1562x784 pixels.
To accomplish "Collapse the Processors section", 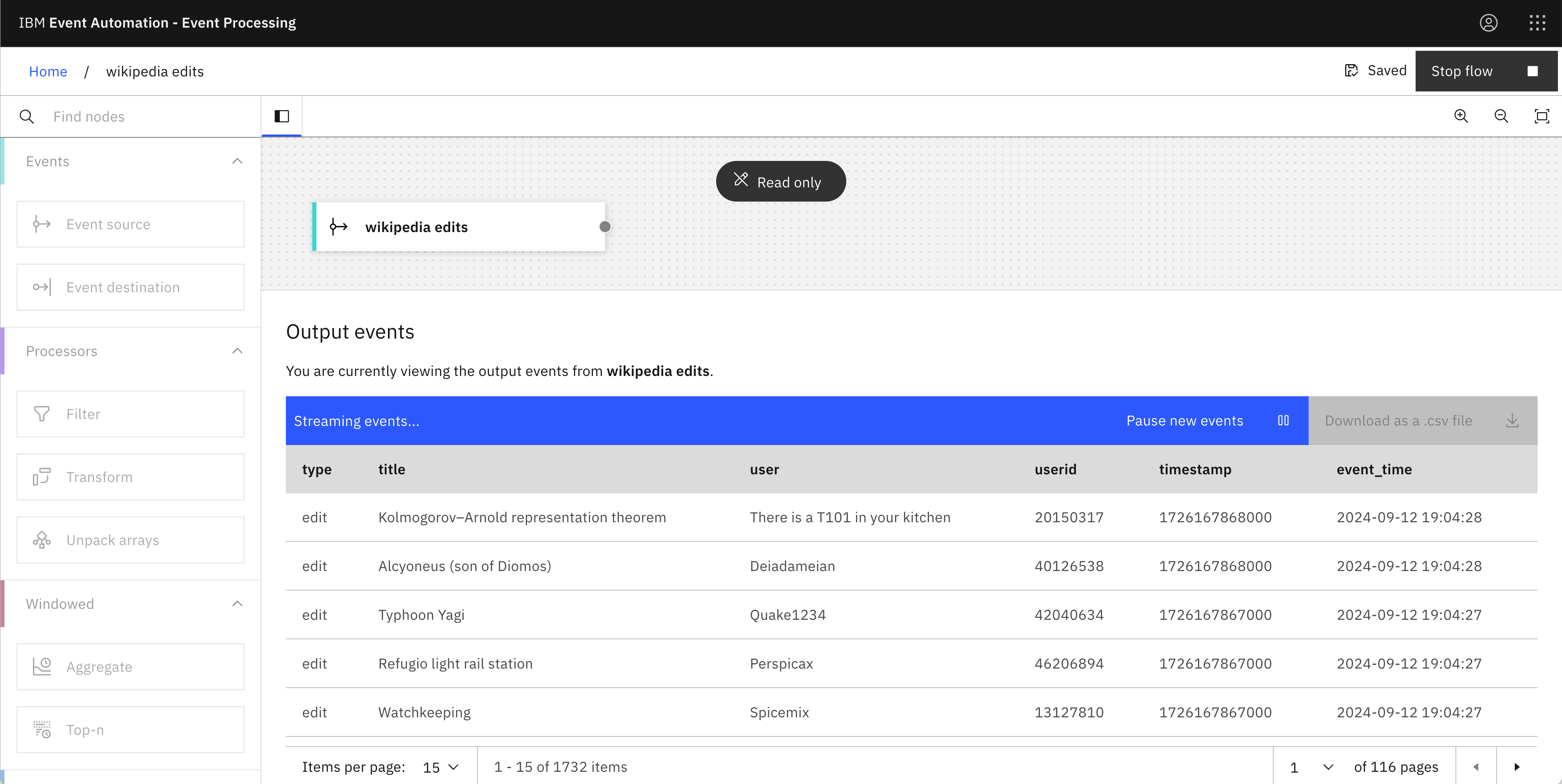I will (x=237, y=351).
